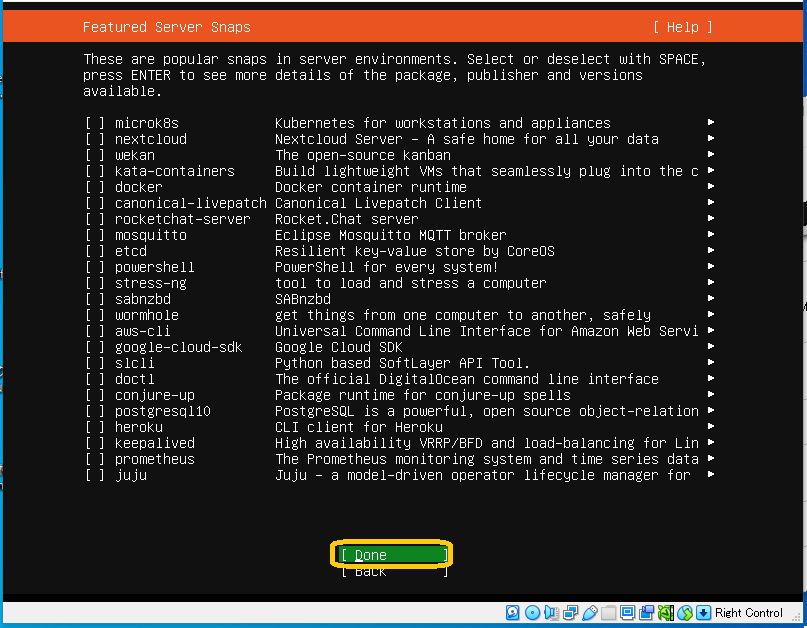807x628 pixels.
Task: Open the Help menu in header
Action: click(x=683, y=27)
